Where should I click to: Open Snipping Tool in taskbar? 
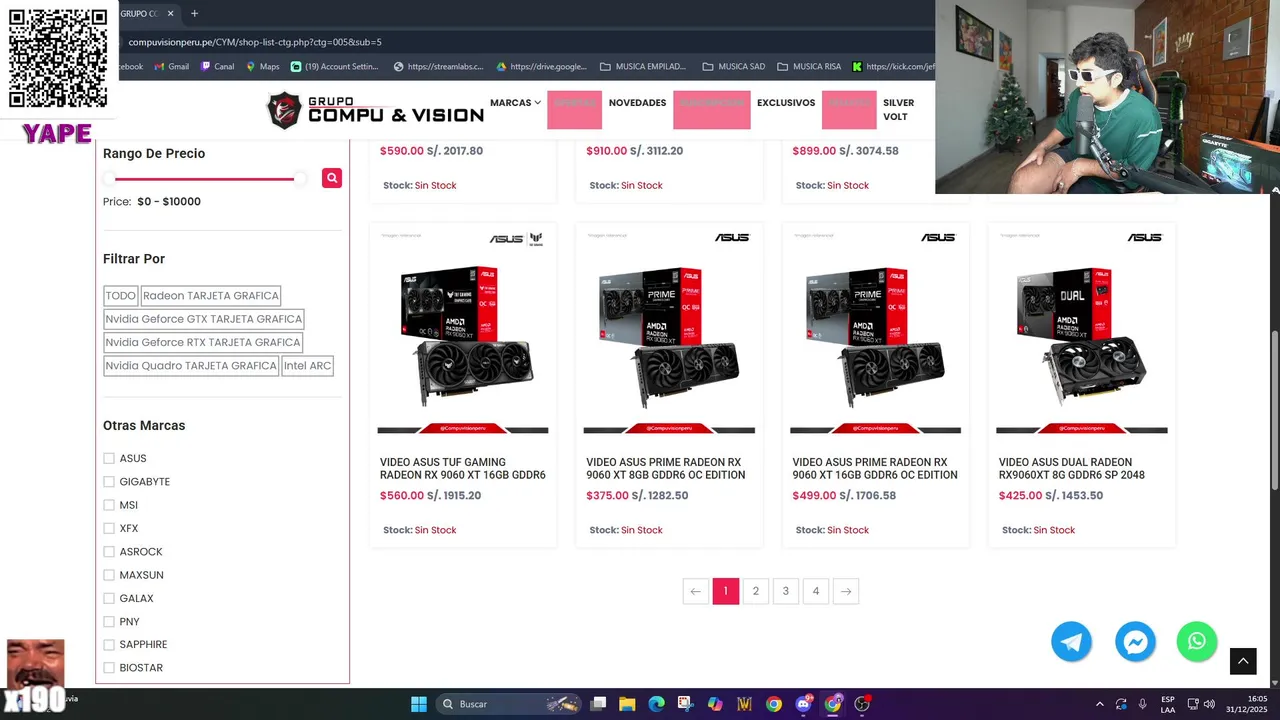(685, 704)
